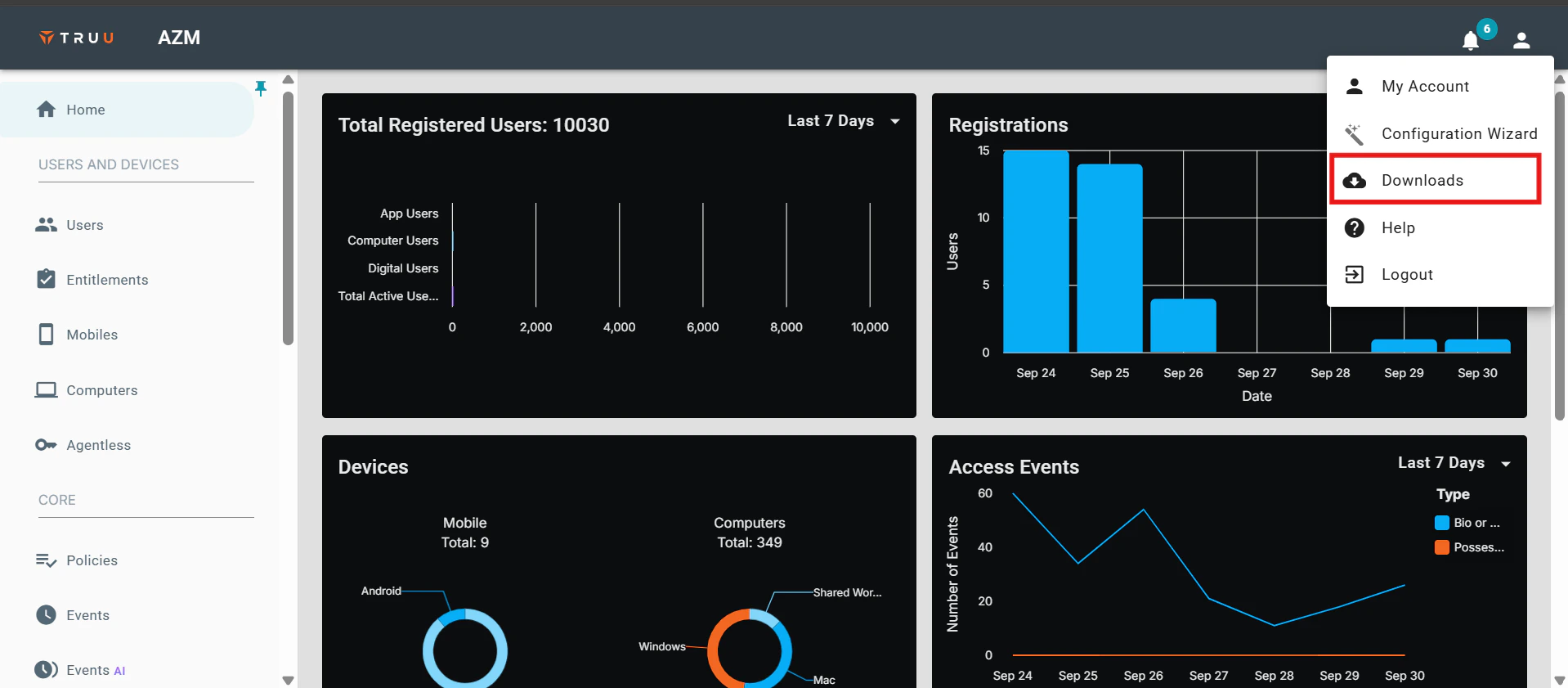Click the TRUU logo
The image size is (1568, 688).
point(77,38)
